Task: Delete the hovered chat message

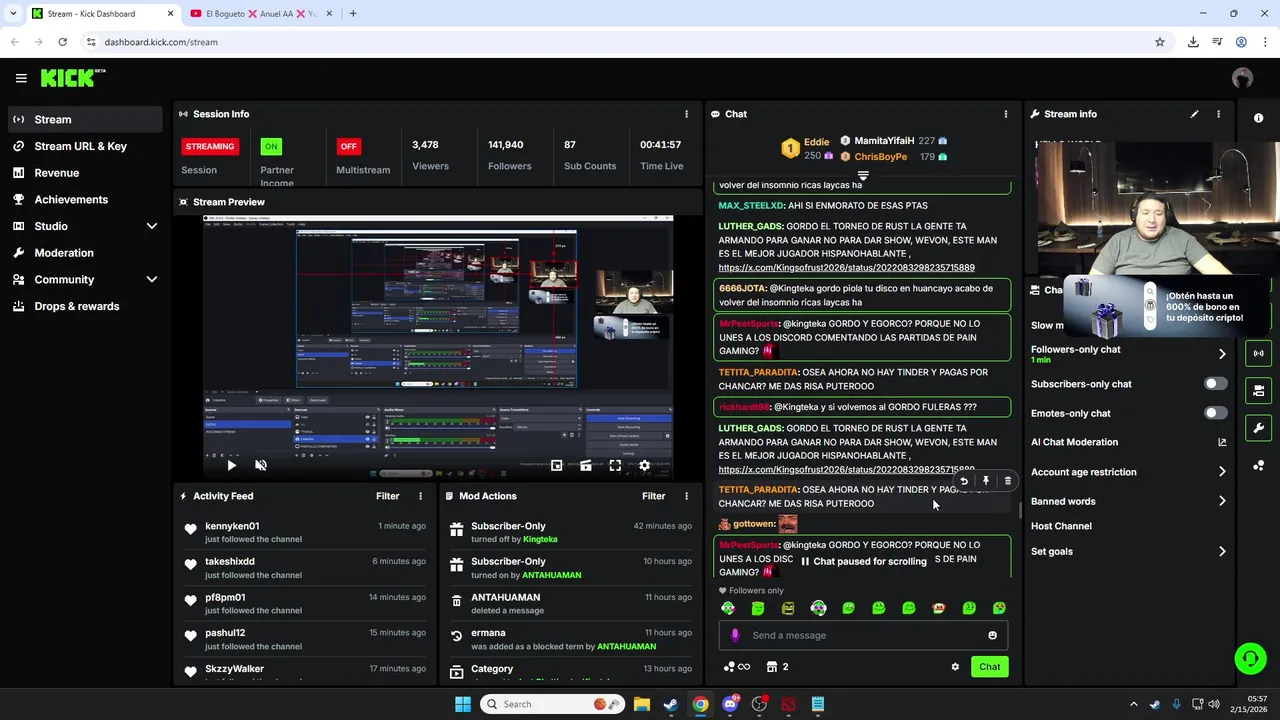Action: pos(1007,481)
